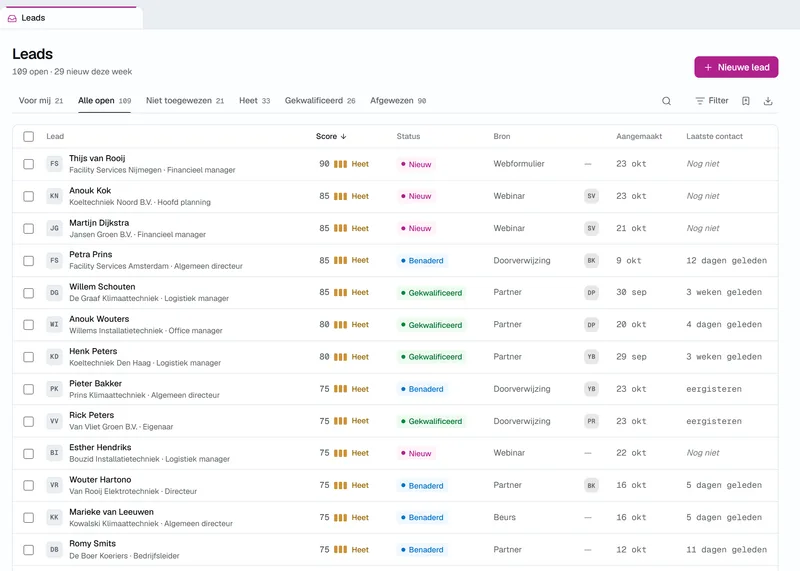The height and width of the screenshot is (571, 800).
Task: Click '9 okt' date in Petra Prins row
Action: pos(629,260)
